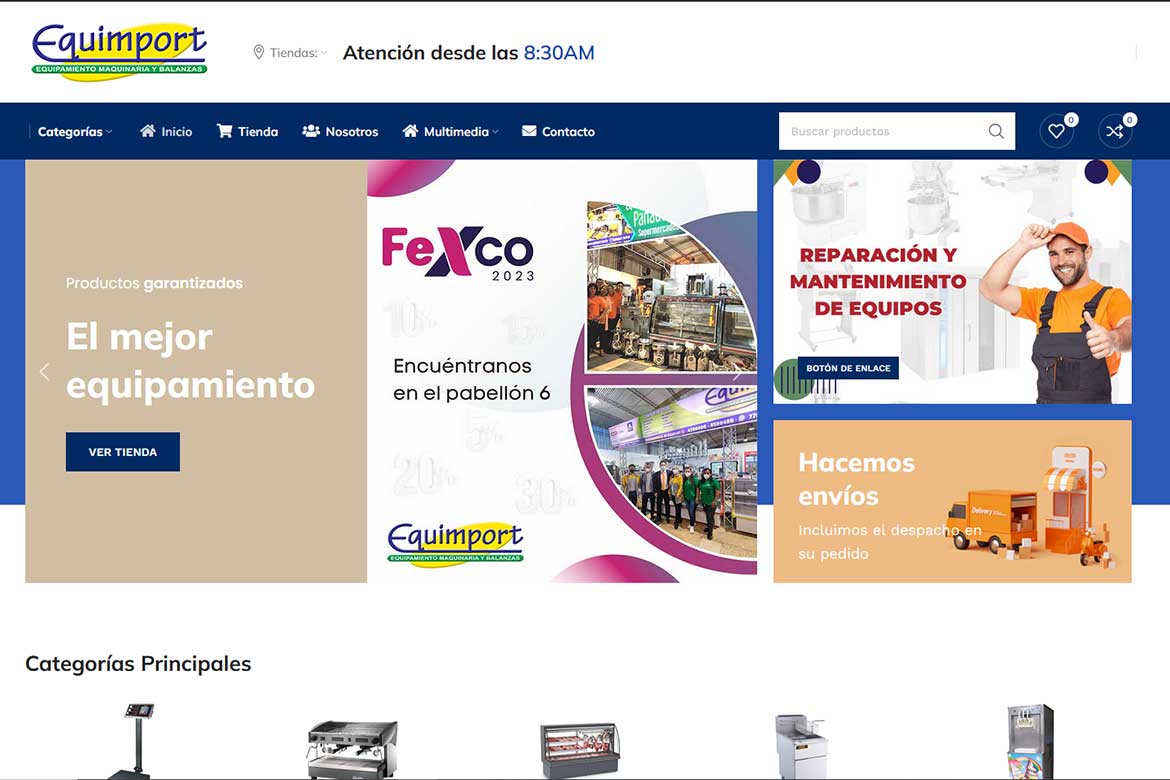Select the platform scale category image

134,740
